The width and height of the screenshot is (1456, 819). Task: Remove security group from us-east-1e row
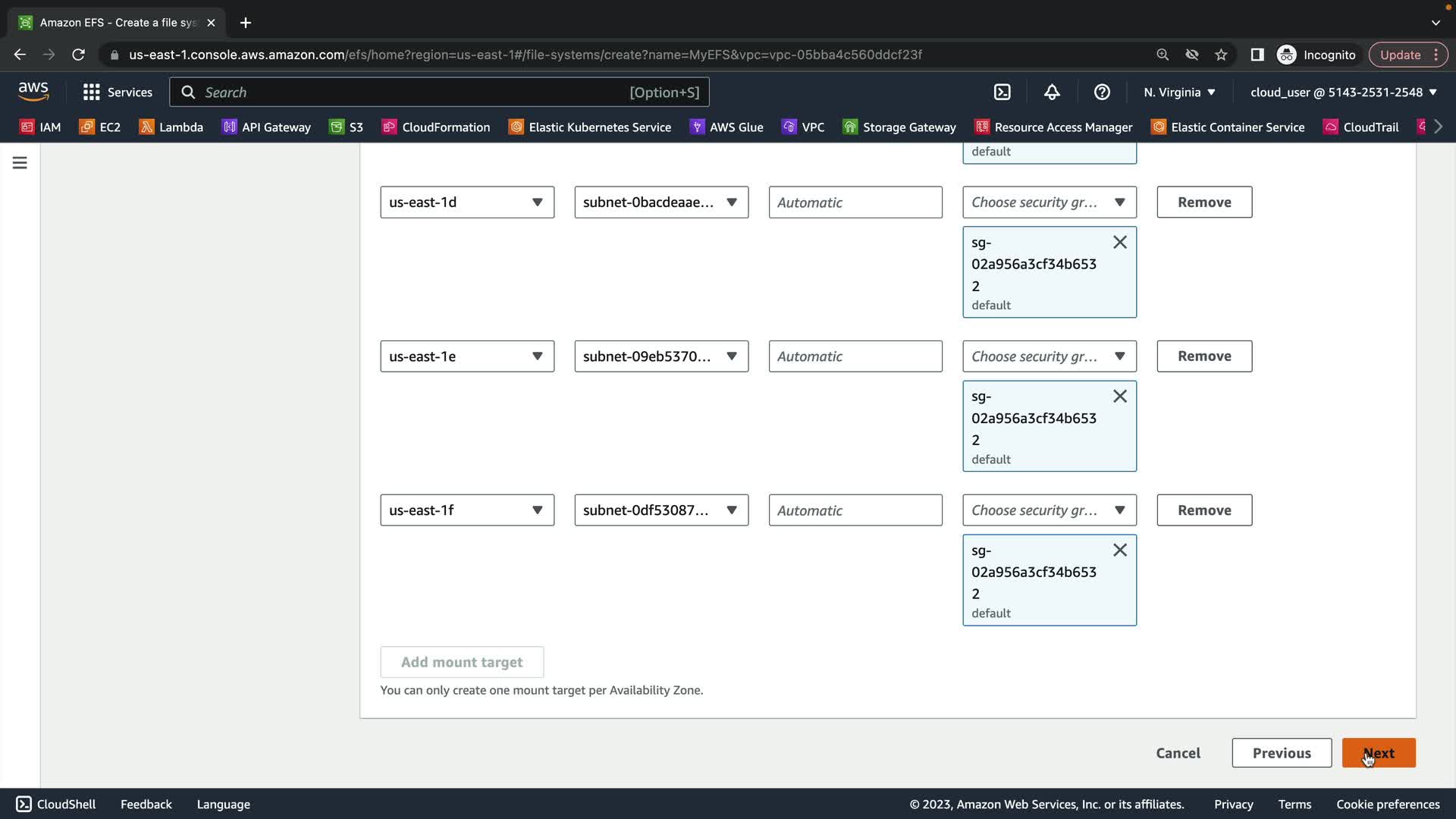(x=1119, y=397)
